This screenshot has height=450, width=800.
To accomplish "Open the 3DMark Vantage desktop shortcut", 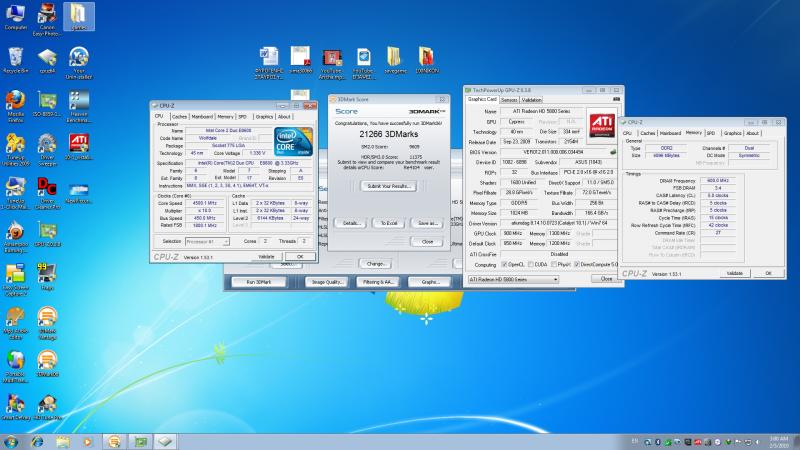I will click(x=47, y=323).
